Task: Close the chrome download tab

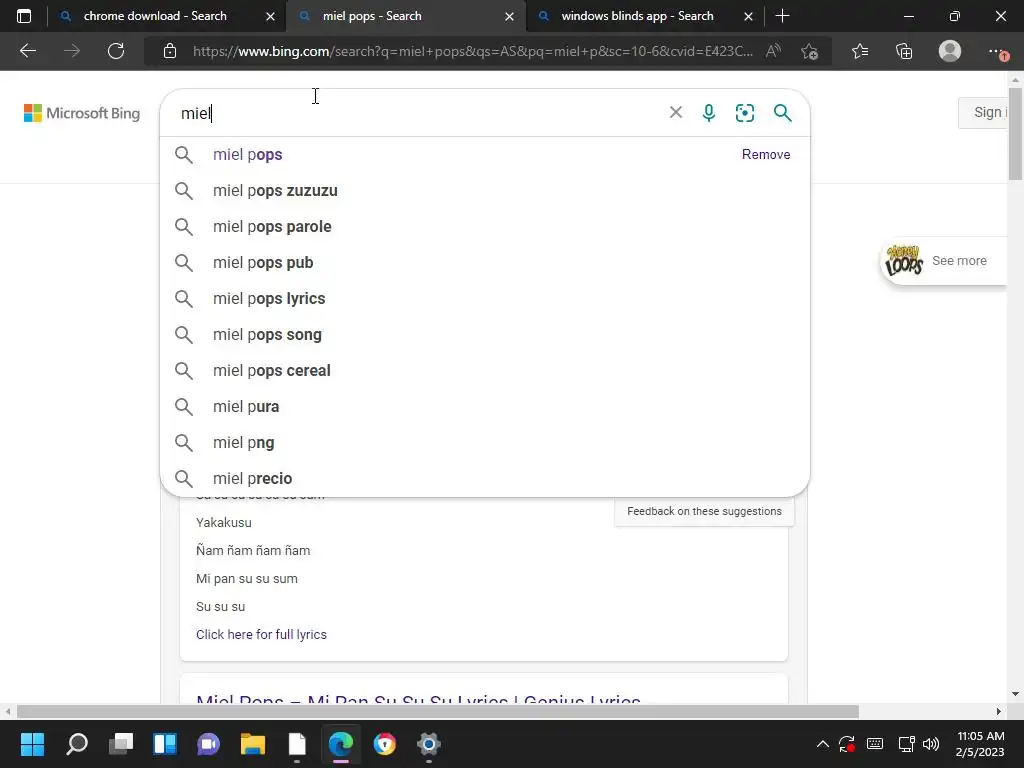Action: 270,17
